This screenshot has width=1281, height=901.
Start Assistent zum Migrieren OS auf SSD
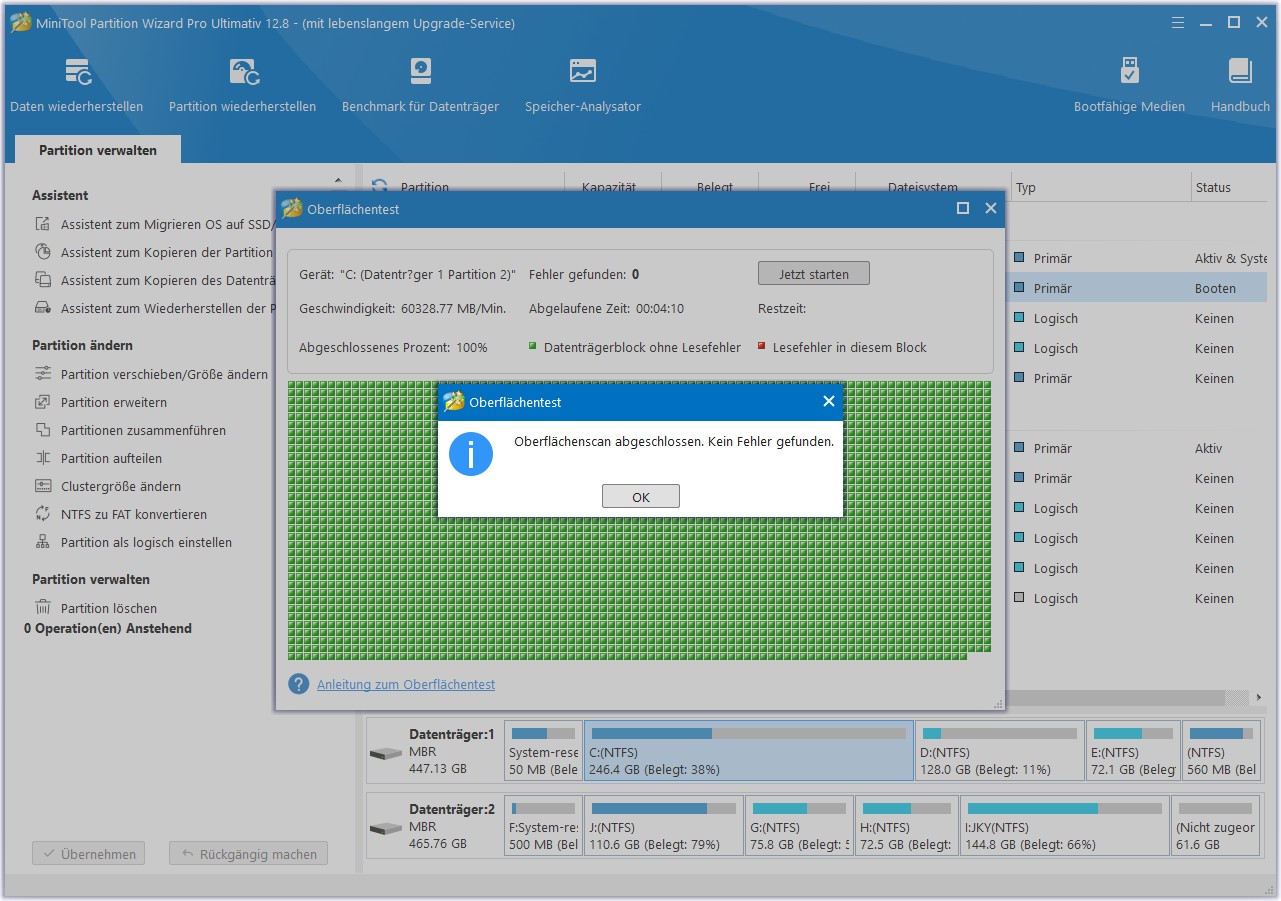click(166, 225)
